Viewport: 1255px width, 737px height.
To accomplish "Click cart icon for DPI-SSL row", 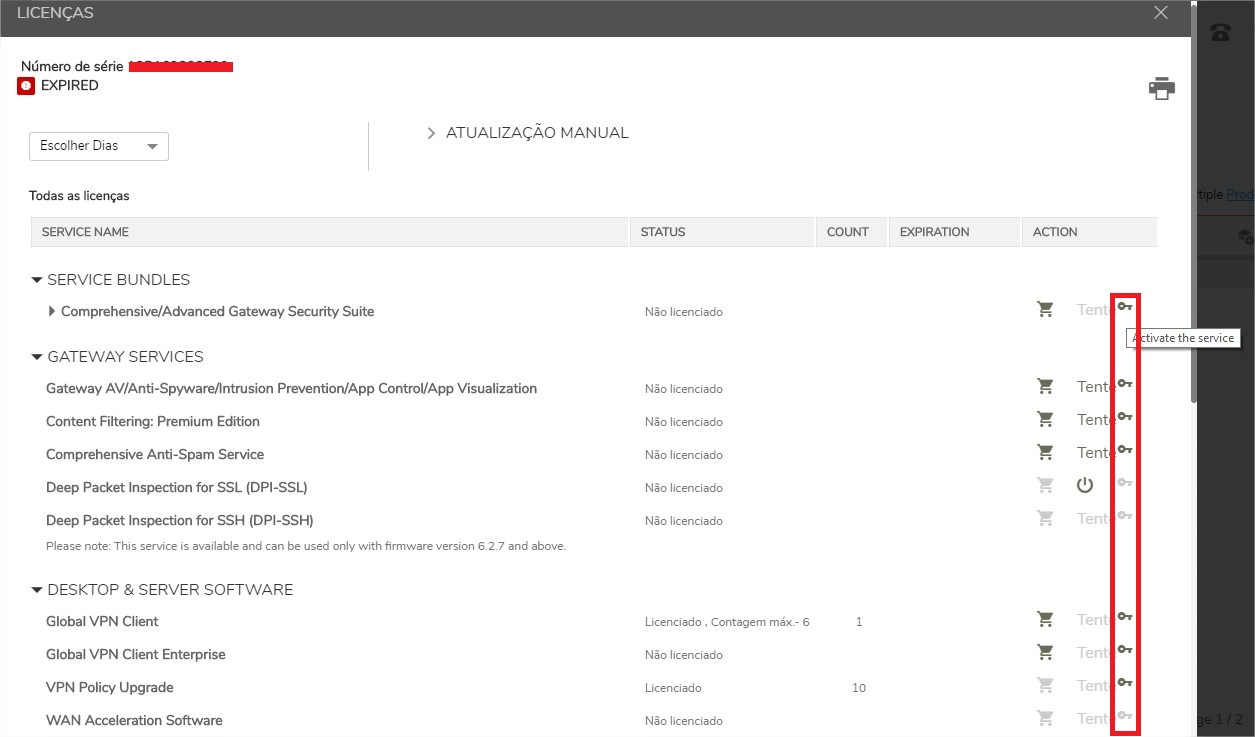I will click(x=1046, y=485).
